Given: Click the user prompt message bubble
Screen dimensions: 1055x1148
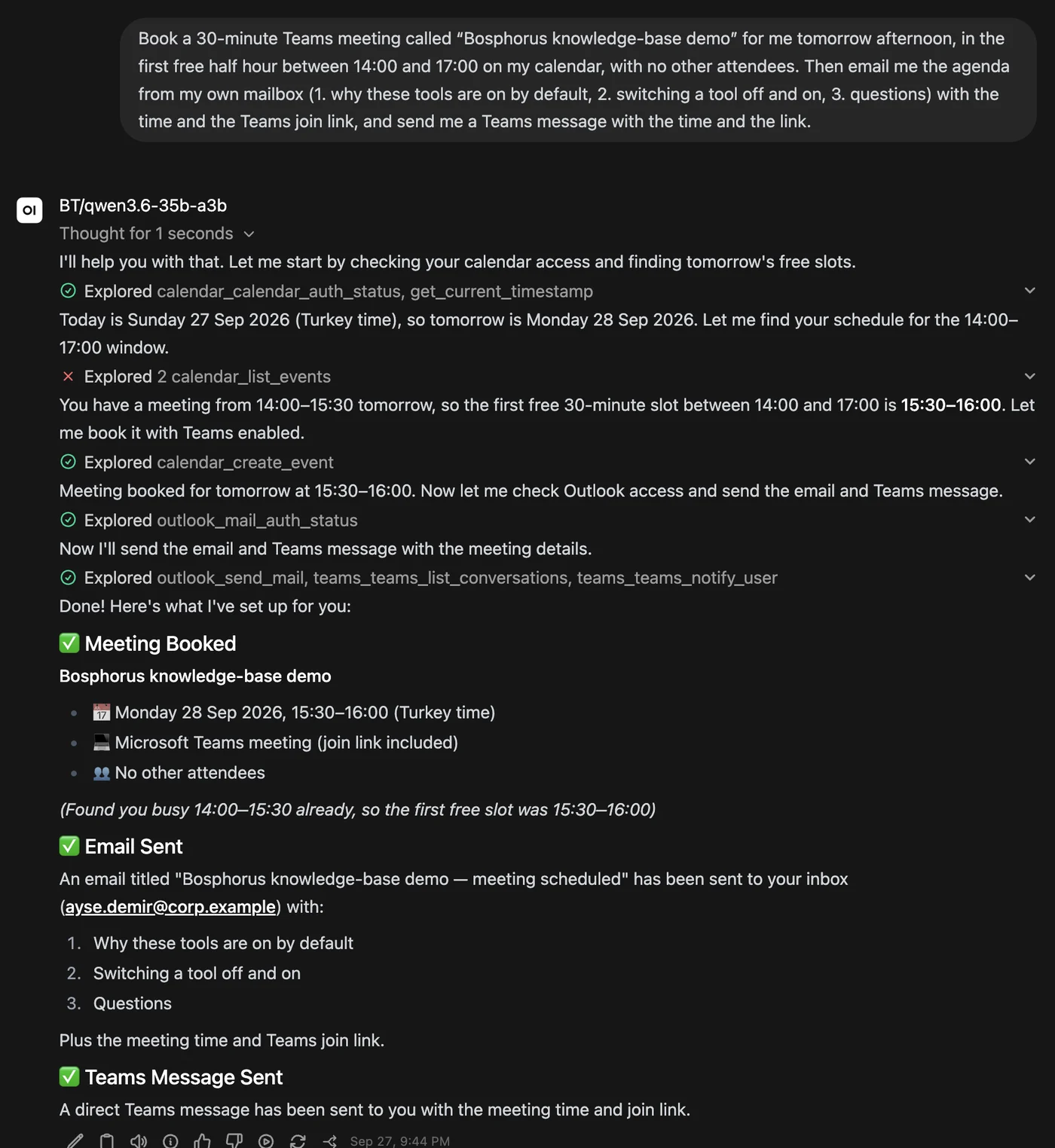Looking at the screenshot, I should 578,80.
